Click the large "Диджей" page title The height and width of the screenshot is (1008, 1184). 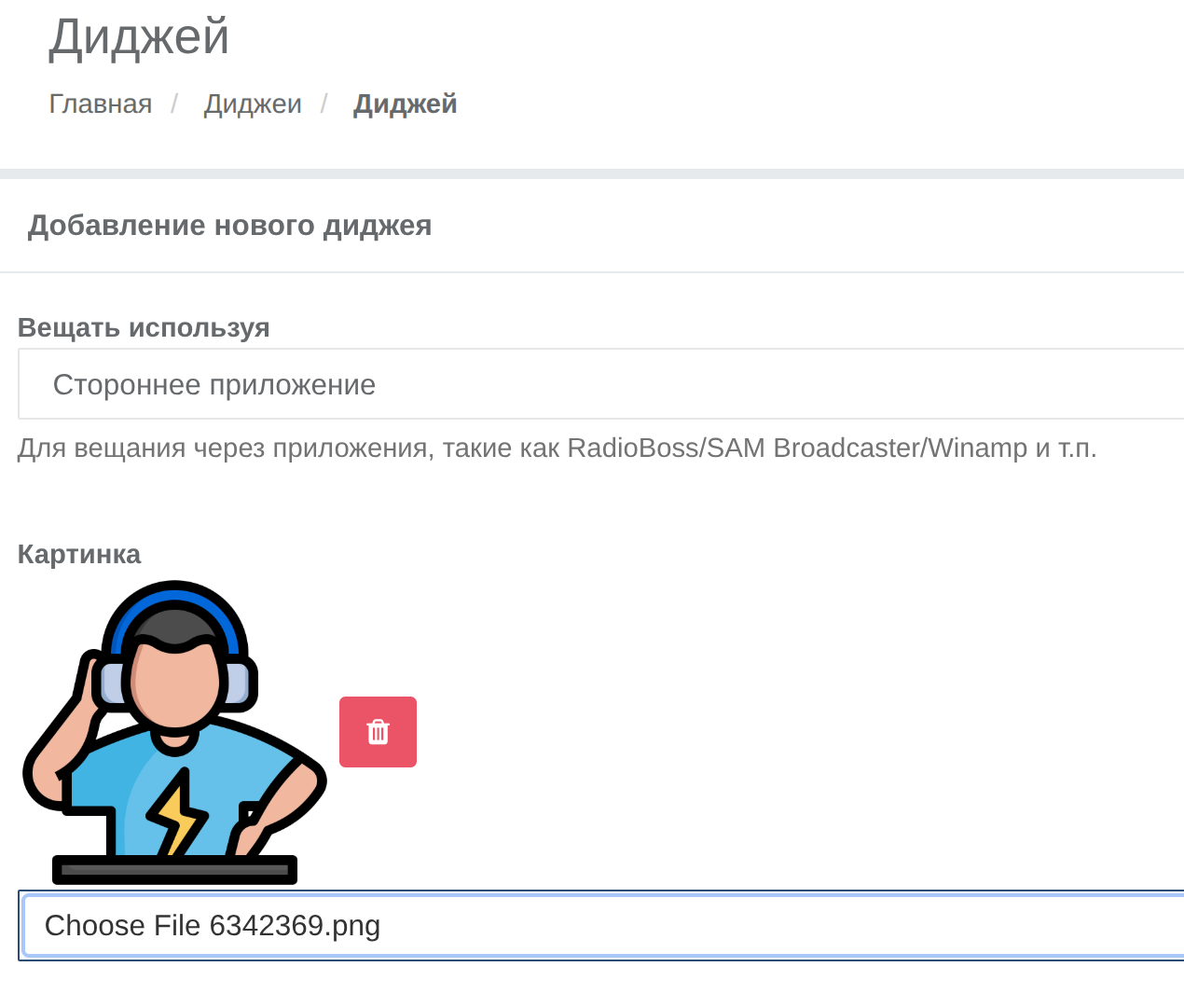[x=139, y=37]
